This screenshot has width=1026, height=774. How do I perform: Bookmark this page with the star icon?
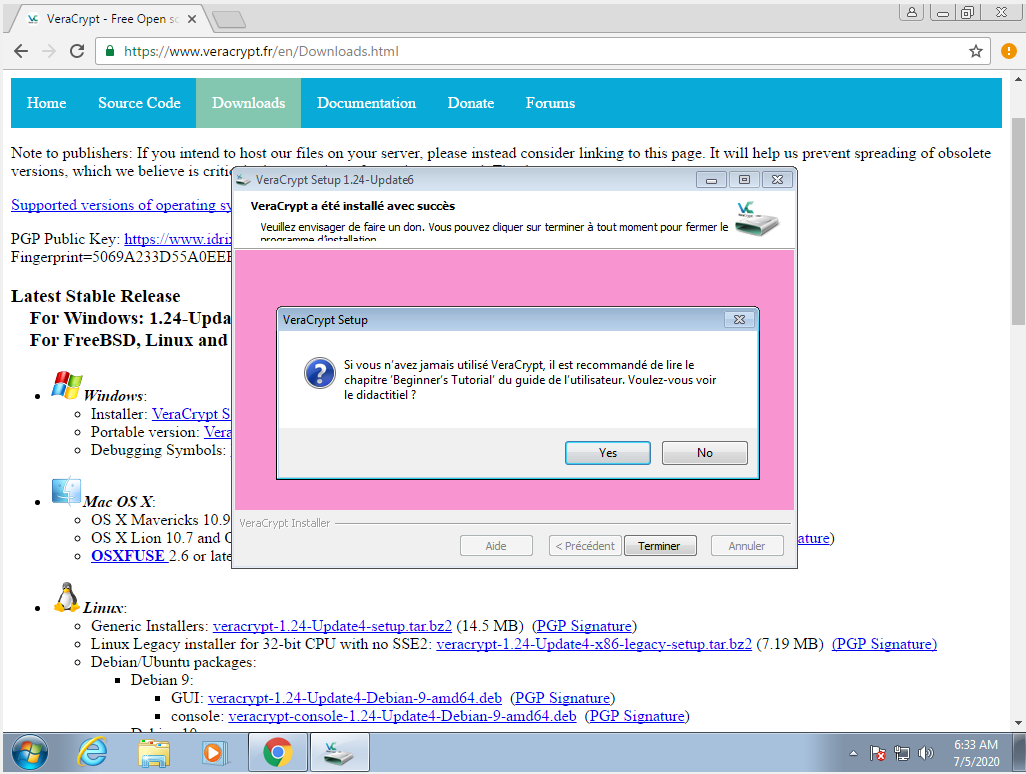tap(976, 51)
